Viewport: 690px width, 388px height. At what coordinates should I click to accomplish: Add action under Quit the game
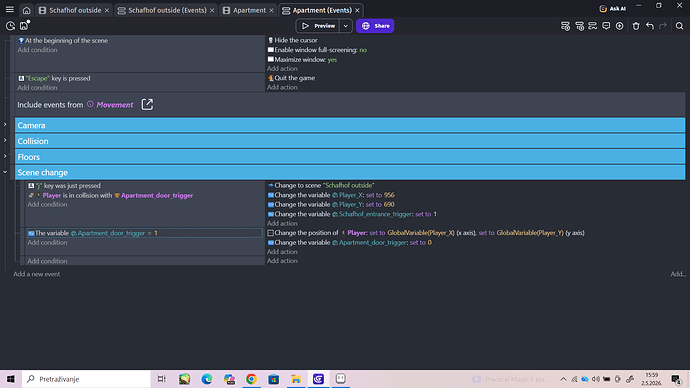pyautogui.click(x=282, y=87)
